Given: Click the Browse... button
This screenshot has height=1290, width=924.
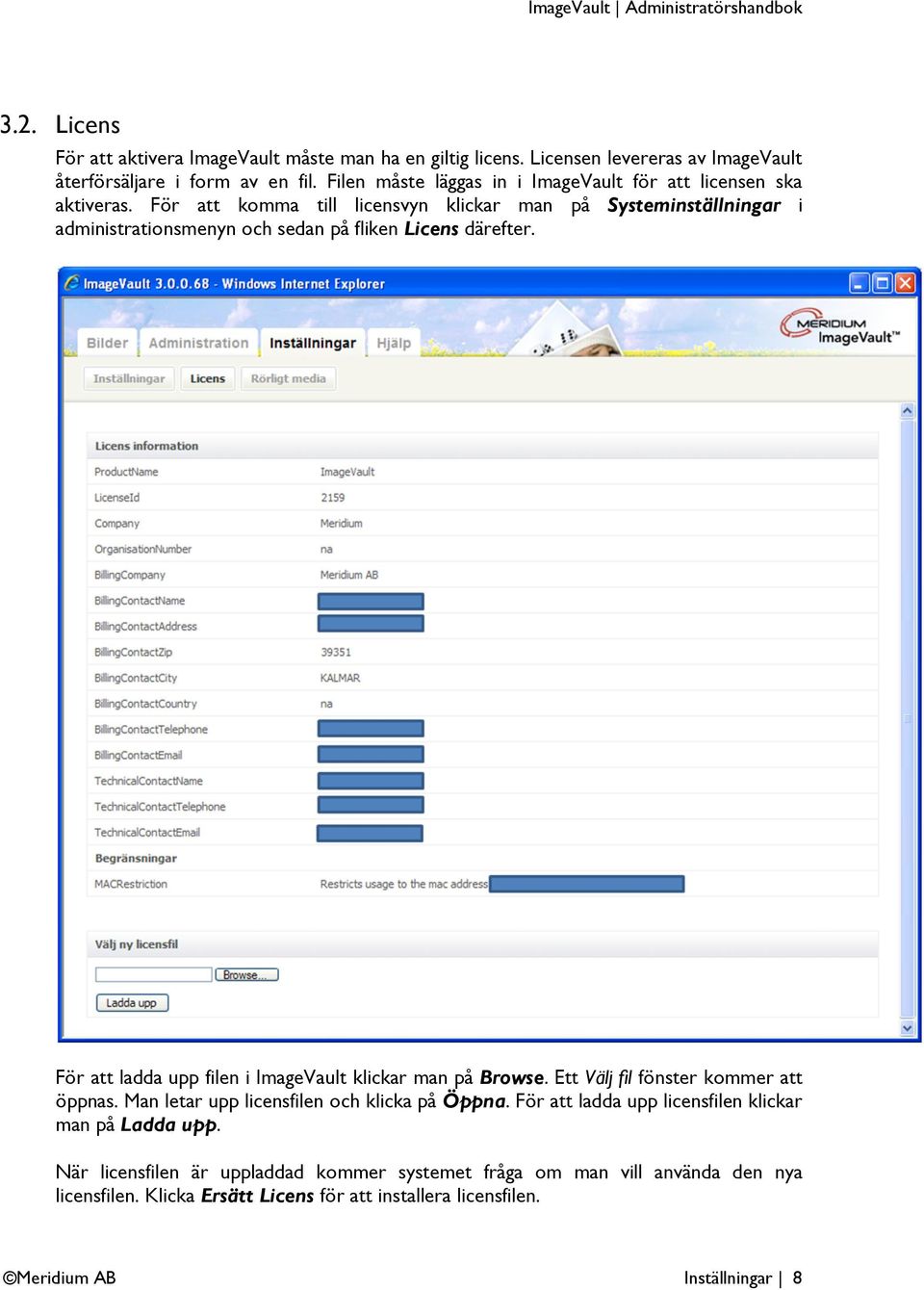Looking at the screenshot, I should coord(246,975).
